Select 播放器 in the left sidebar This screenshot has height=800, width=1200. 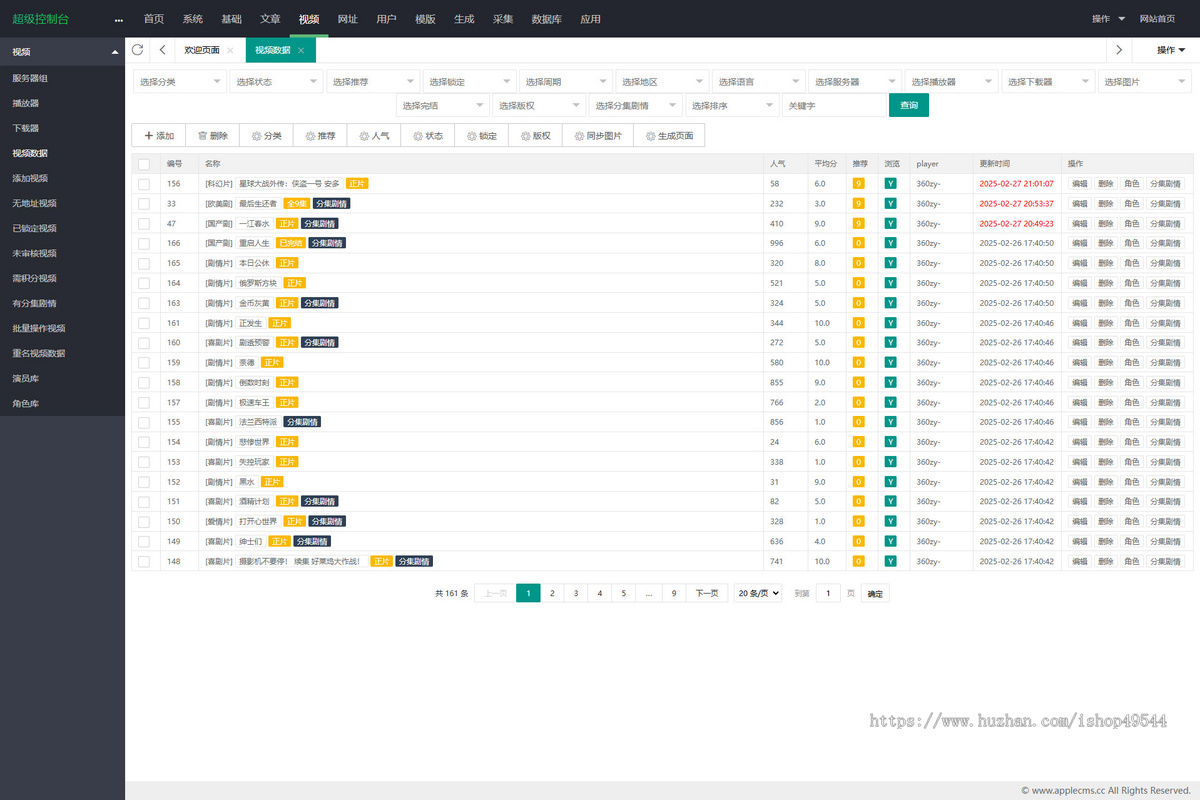click(62, 103)
